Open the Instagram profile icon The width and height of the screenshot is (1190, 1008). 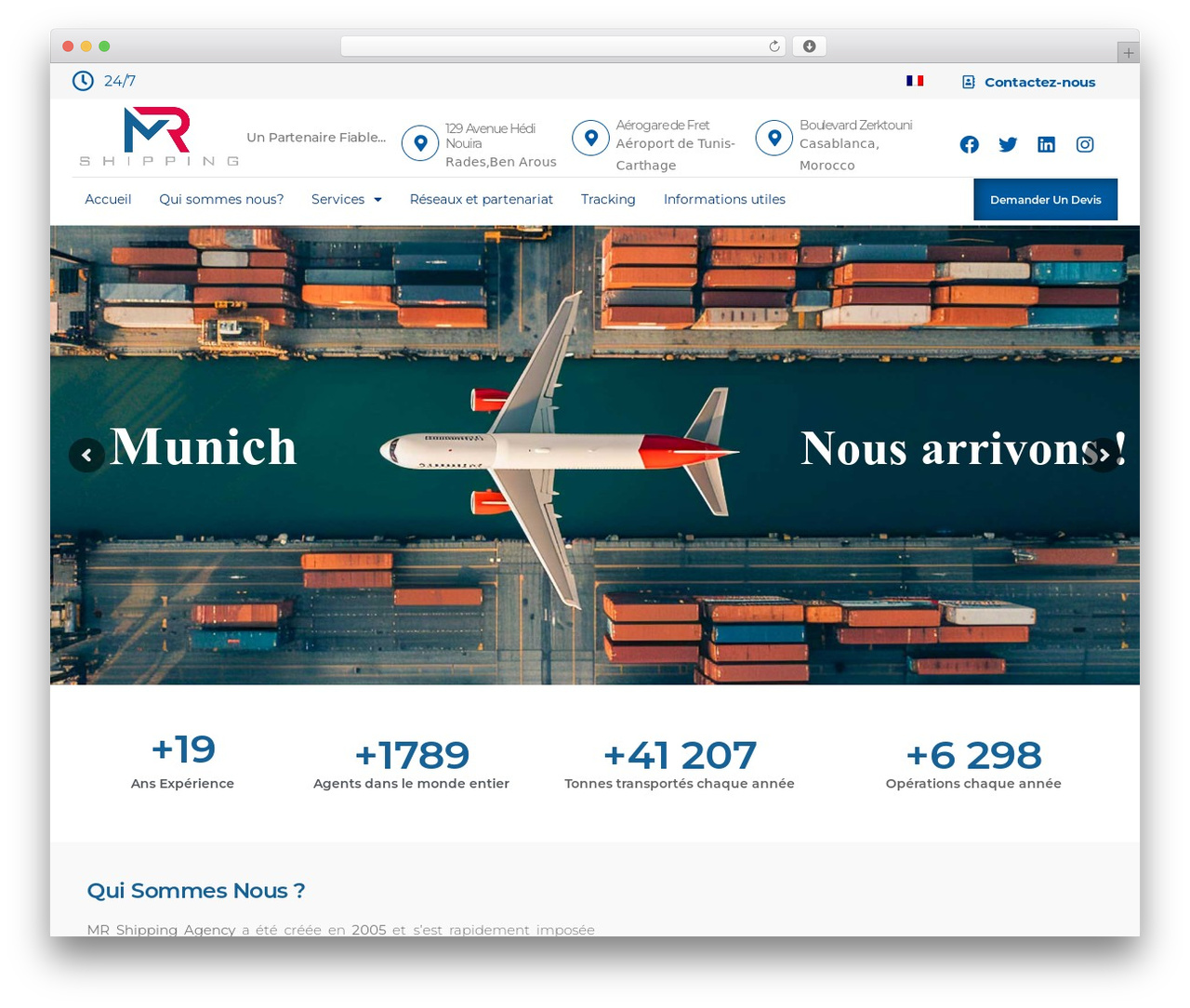point(1085,144)
